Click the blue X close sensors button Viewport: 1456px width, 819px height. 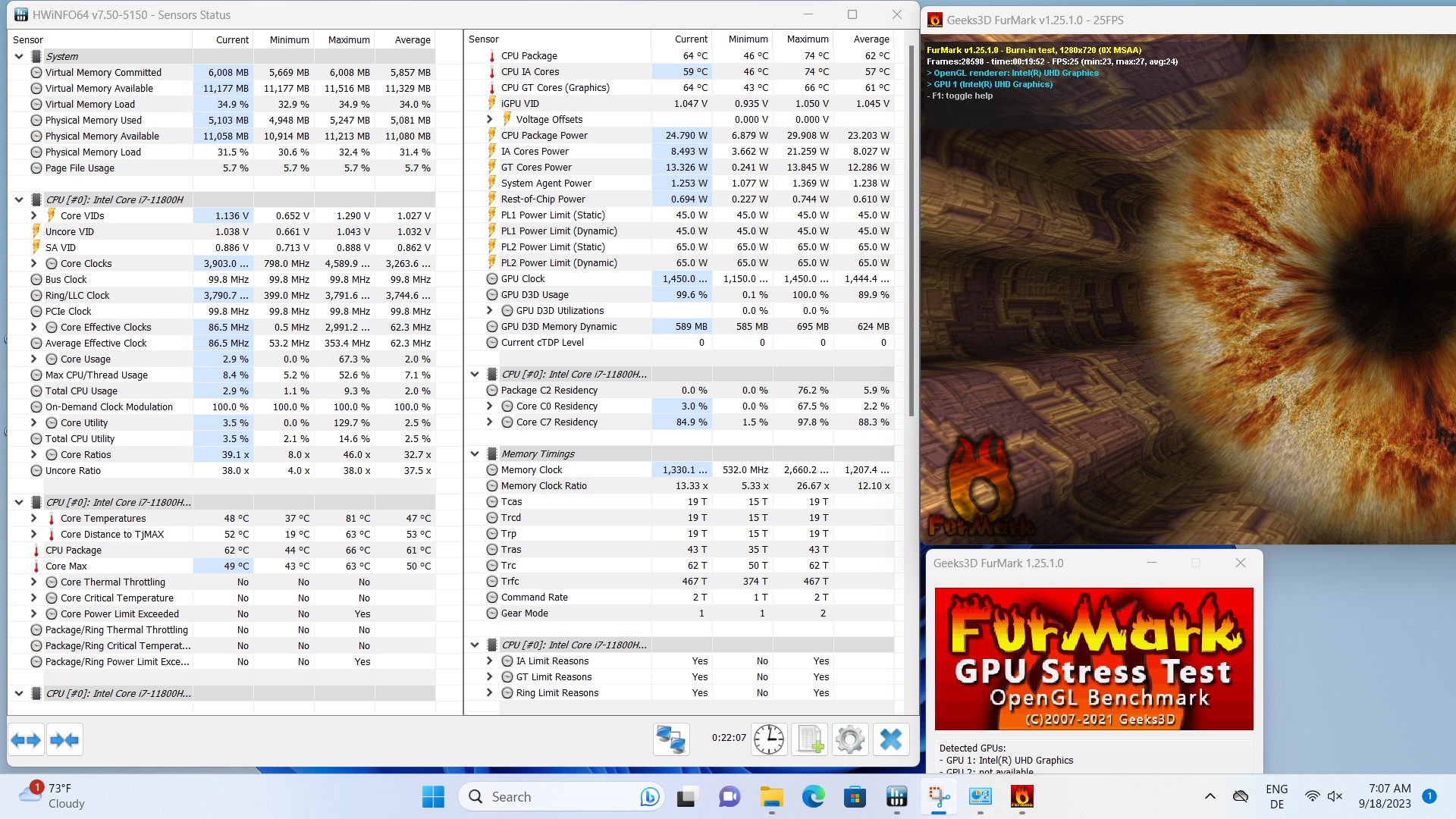pos(891,739)
